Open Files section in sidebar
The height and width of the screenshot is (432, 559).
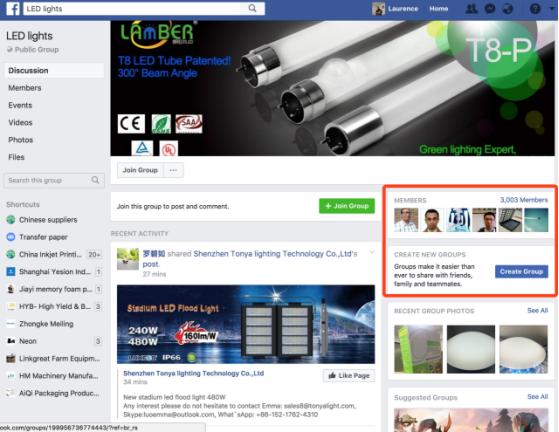16,157
